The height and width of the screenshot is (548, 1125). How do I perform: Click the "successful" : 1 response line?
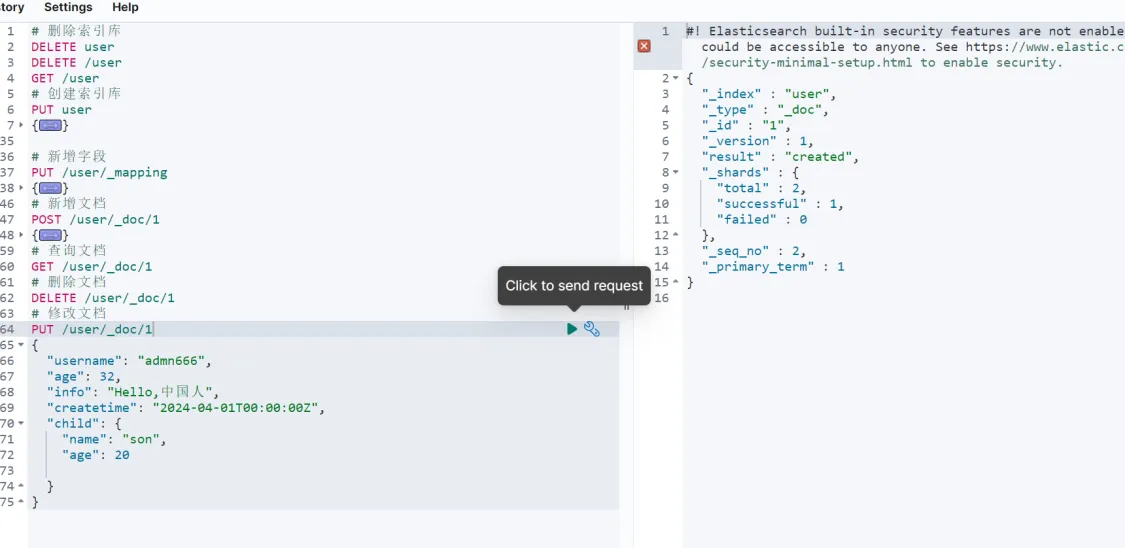(x=780, y=204)
